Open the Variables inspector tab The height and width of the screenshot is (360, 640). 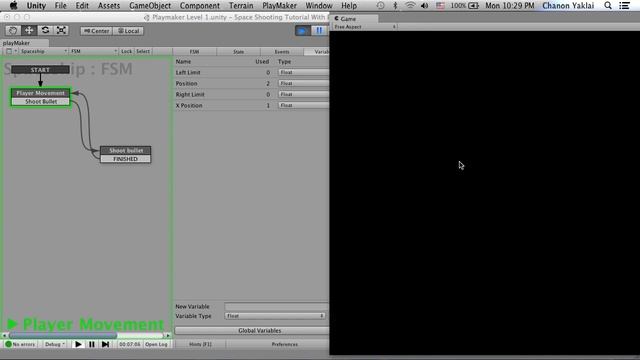click(317, 52)
